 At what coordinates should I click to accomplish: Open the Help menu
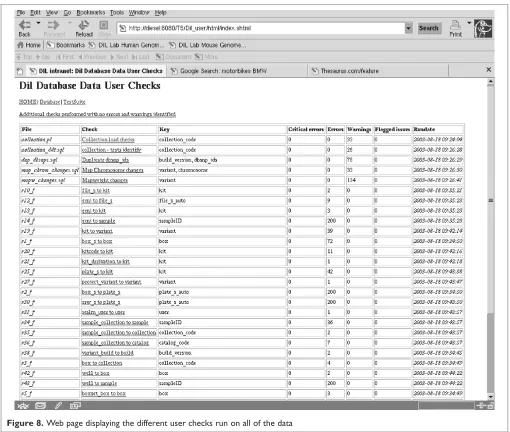pos(161,13)
